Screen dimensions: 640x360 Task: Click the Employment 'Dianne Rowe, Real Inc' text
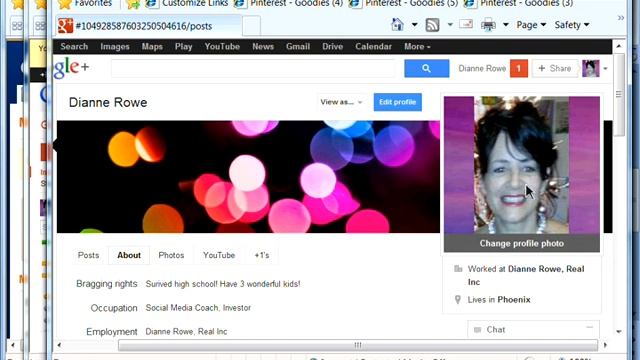186,331
